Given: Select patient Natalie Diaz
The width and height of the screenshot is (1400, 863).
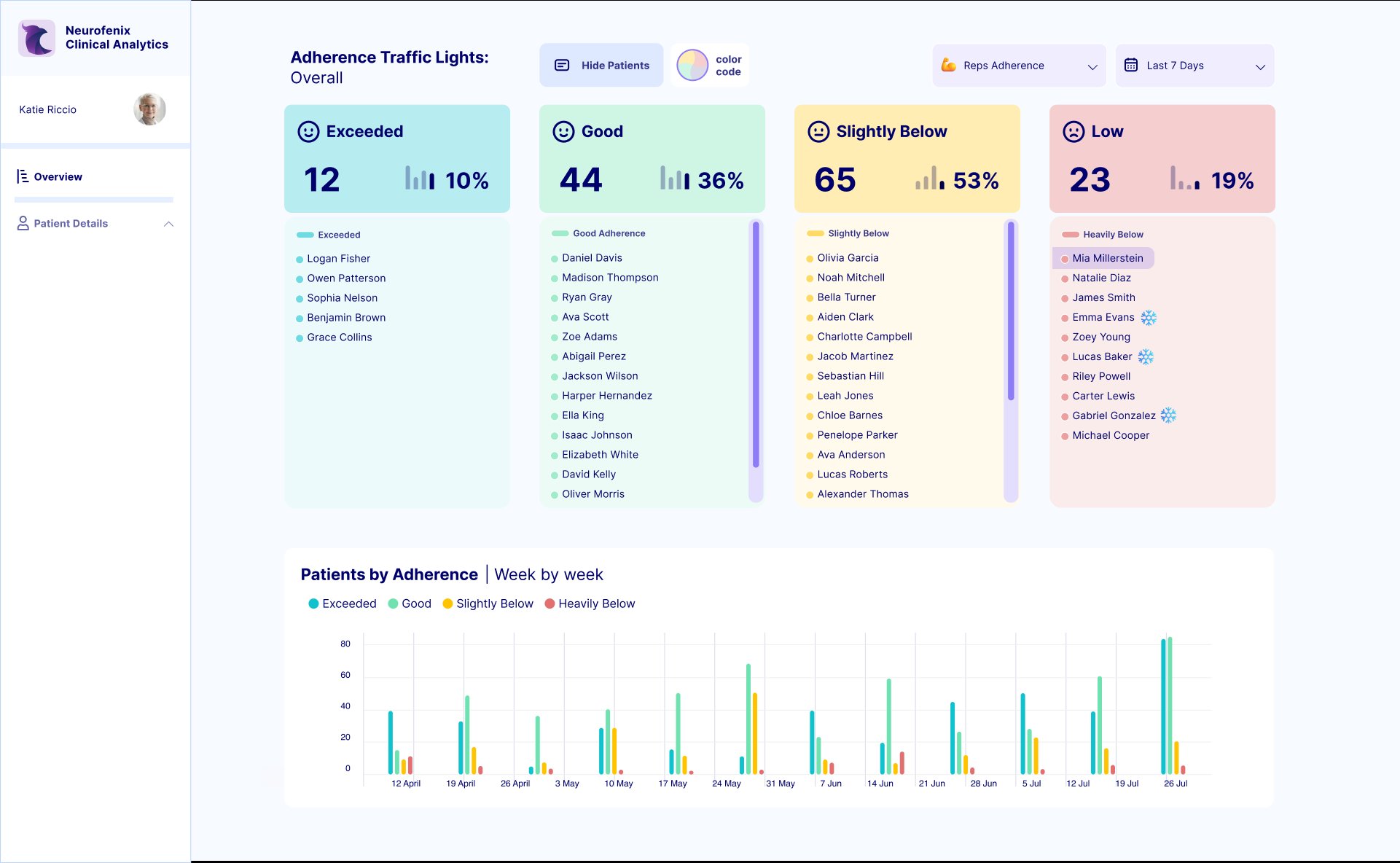Looking at the screenshot, I should 1101,278.
